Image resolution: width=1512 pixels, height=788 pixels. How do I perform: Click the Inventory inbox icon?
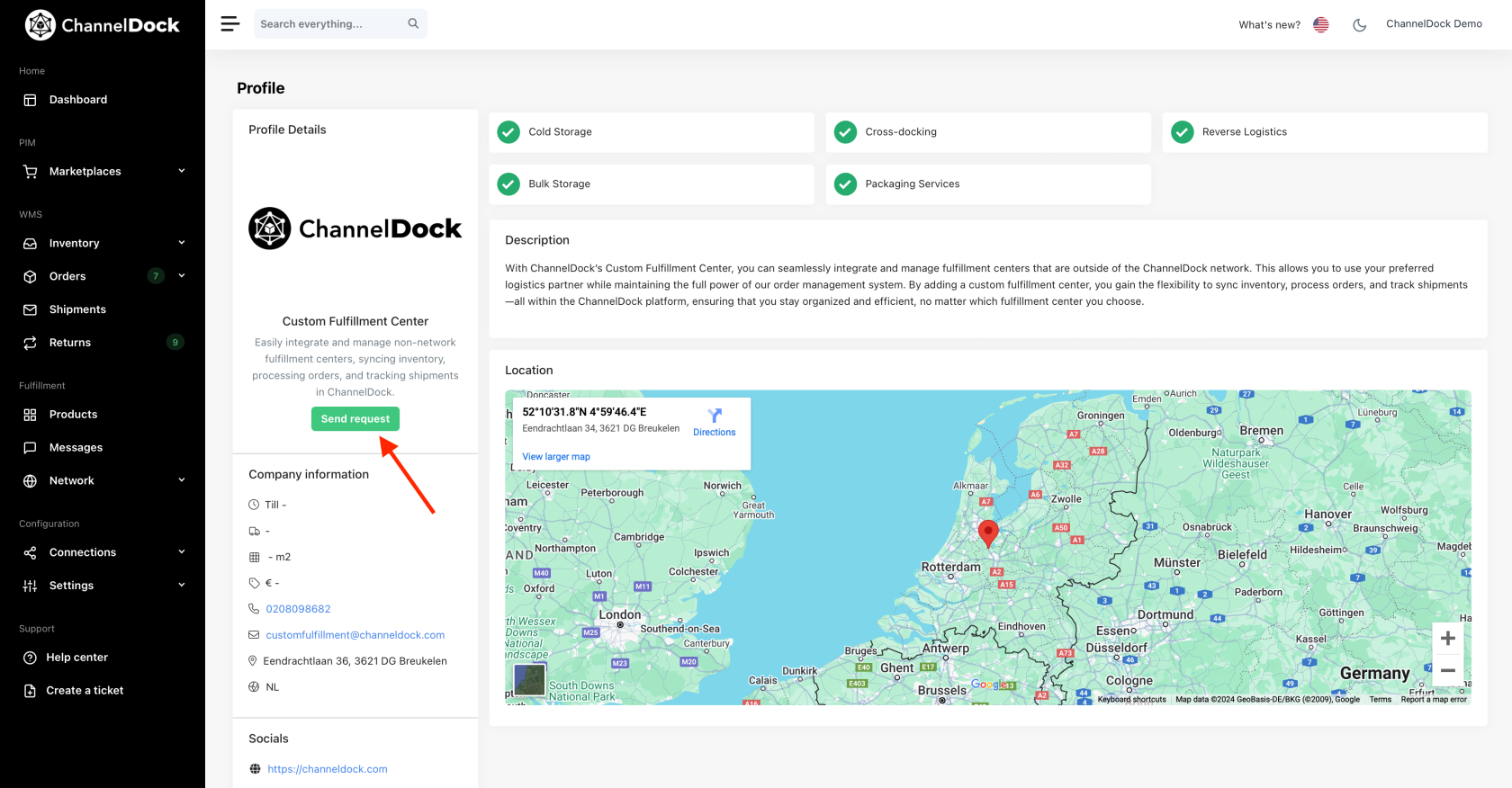30,244
